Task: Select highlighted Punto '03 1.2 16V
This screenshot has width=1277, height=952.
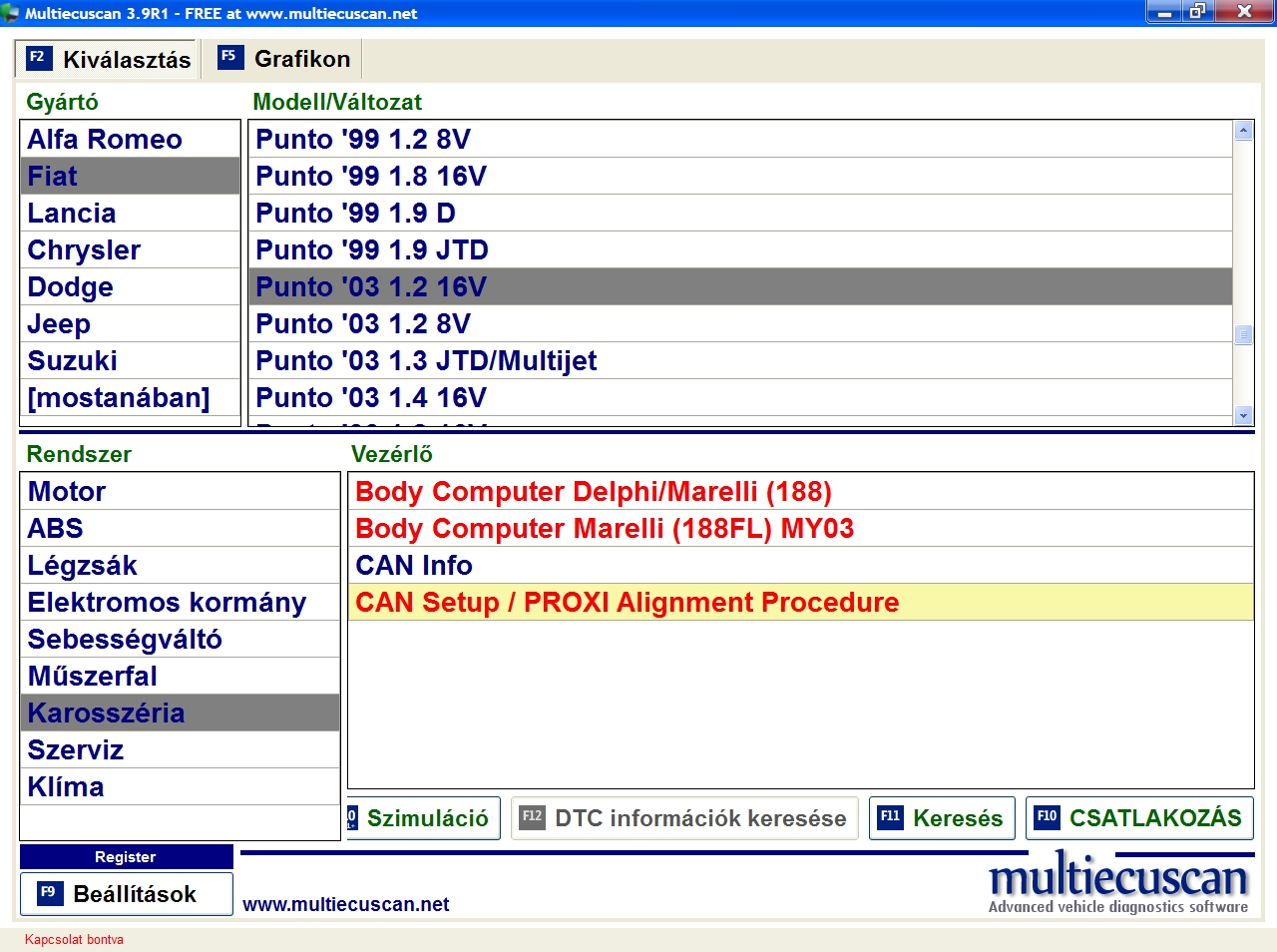Action: 740,286
